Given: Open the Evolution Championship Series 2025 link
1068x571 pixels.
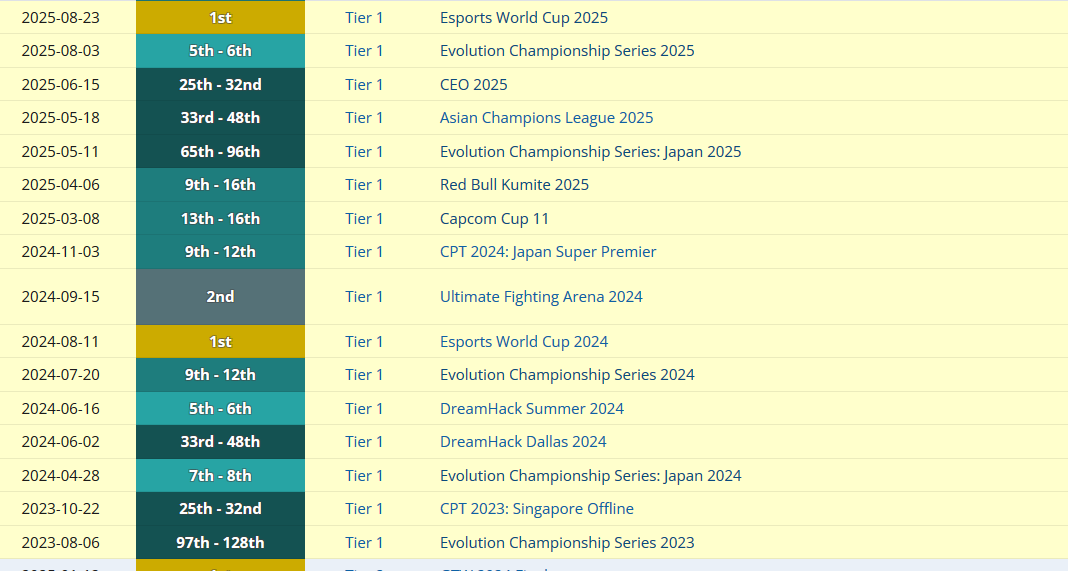Looking at the screenshot, I should coord(567,51).
